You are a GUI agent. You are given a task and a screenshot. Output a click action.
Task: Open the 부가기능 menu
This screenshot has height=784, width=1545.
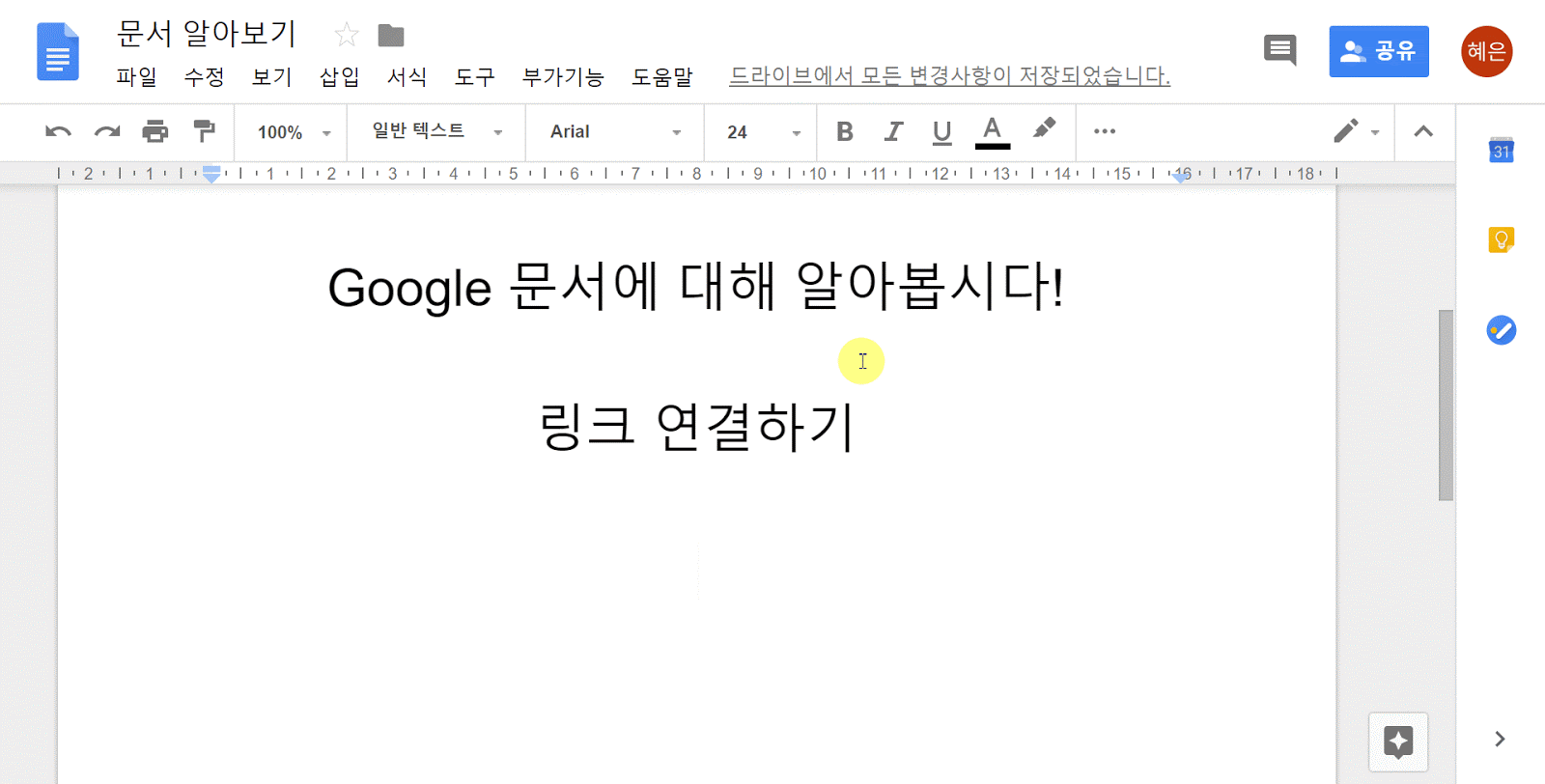[563, 76]
